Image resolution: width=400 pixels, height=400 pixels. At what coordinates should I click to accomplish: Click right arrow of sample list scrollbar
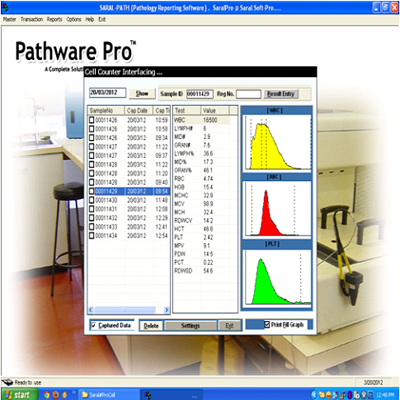167,310
